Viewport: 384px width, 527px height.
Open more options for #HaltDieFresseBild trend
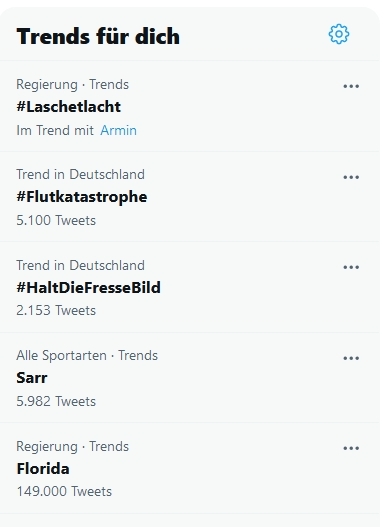click(351, 267)
